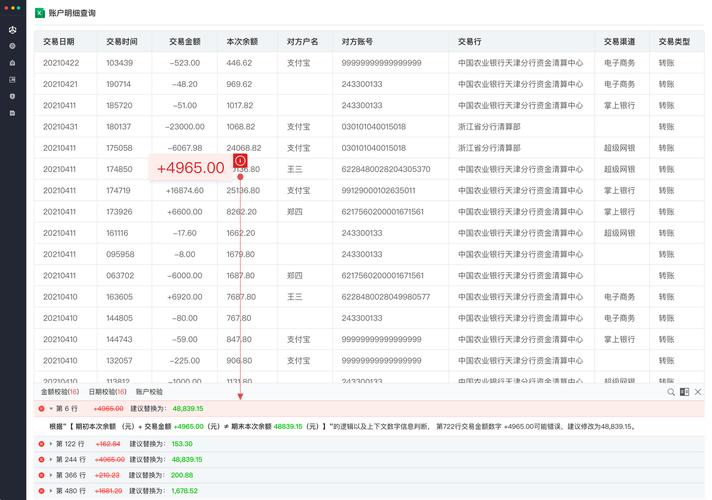Open the document icon at sidebar bottom

click(12, 113)
